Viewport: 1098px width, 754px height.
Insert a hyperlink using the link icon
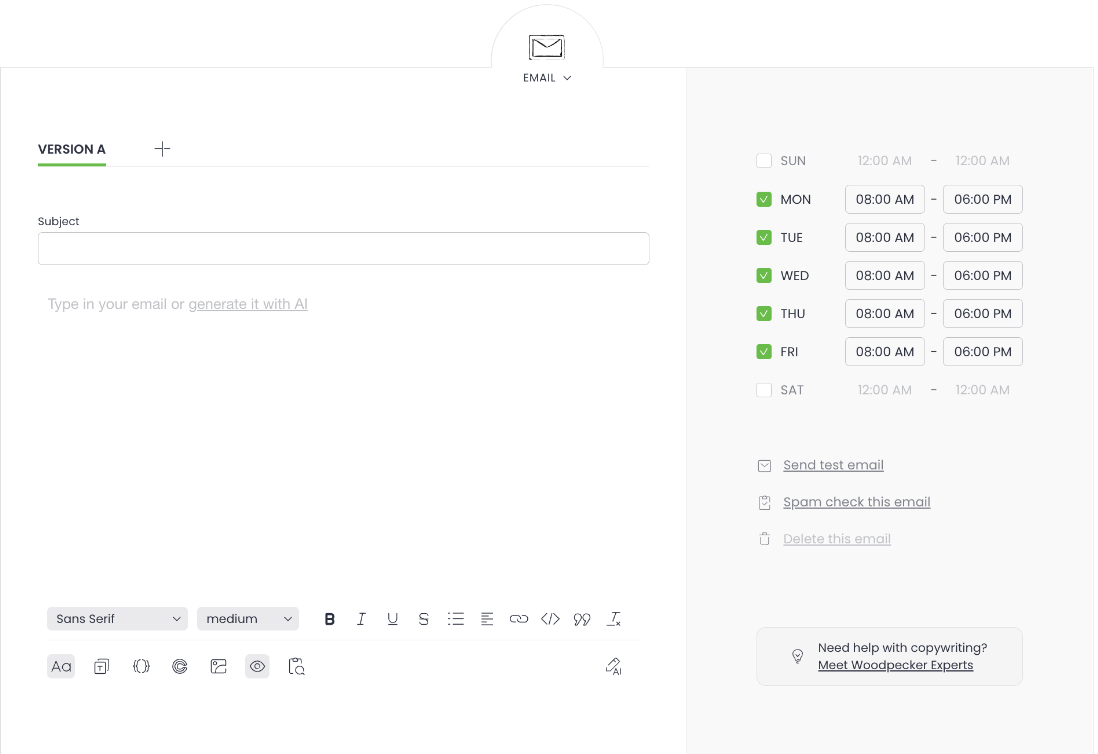[x=519, y=618]
